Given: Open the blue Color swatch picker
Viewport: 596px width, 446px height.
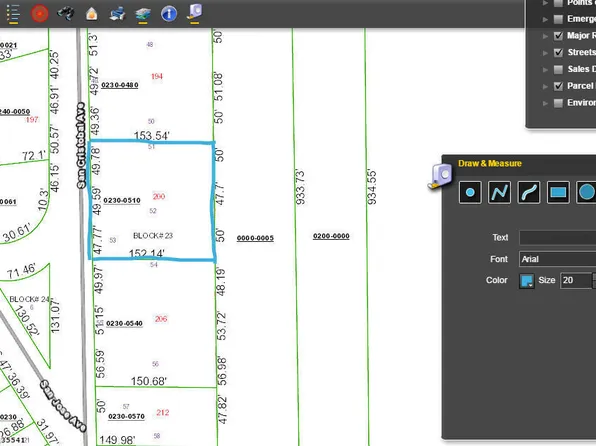Looking at the screenshot, I should 527,281.
